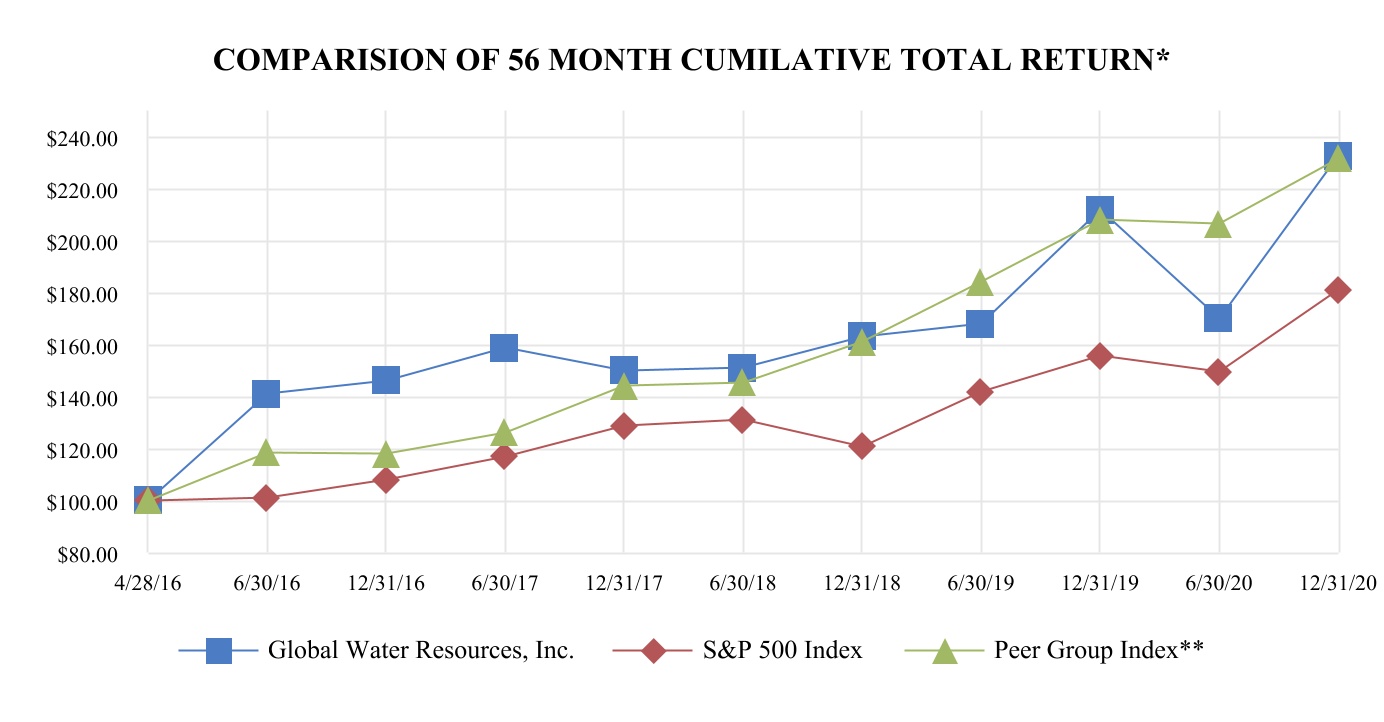Click Global Water's blue square at 6/30/20
This screenshot has height=722, width=1384.
tap(1218, 318)
